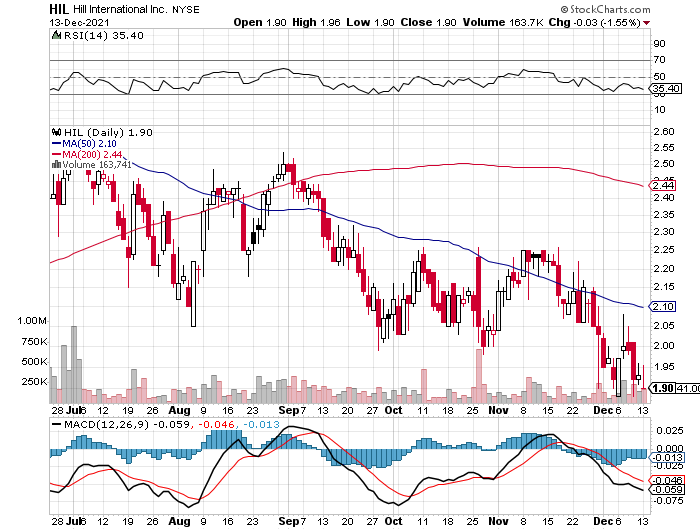Click the RSI indicator mountain icon
Image resolution: width=700 pixels, height=530 pixels.
tap(56, 35)
